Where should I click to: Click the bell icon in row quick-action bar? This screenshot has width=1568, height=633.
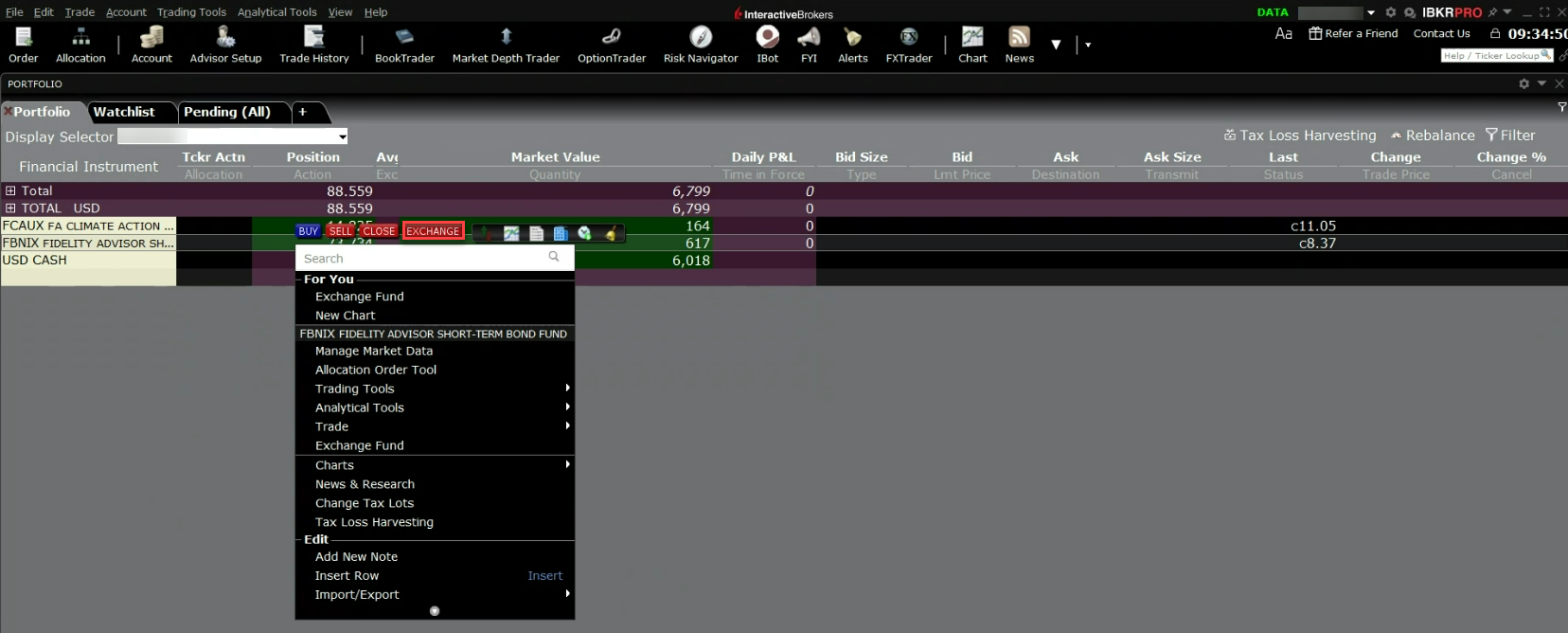(611, 233)
